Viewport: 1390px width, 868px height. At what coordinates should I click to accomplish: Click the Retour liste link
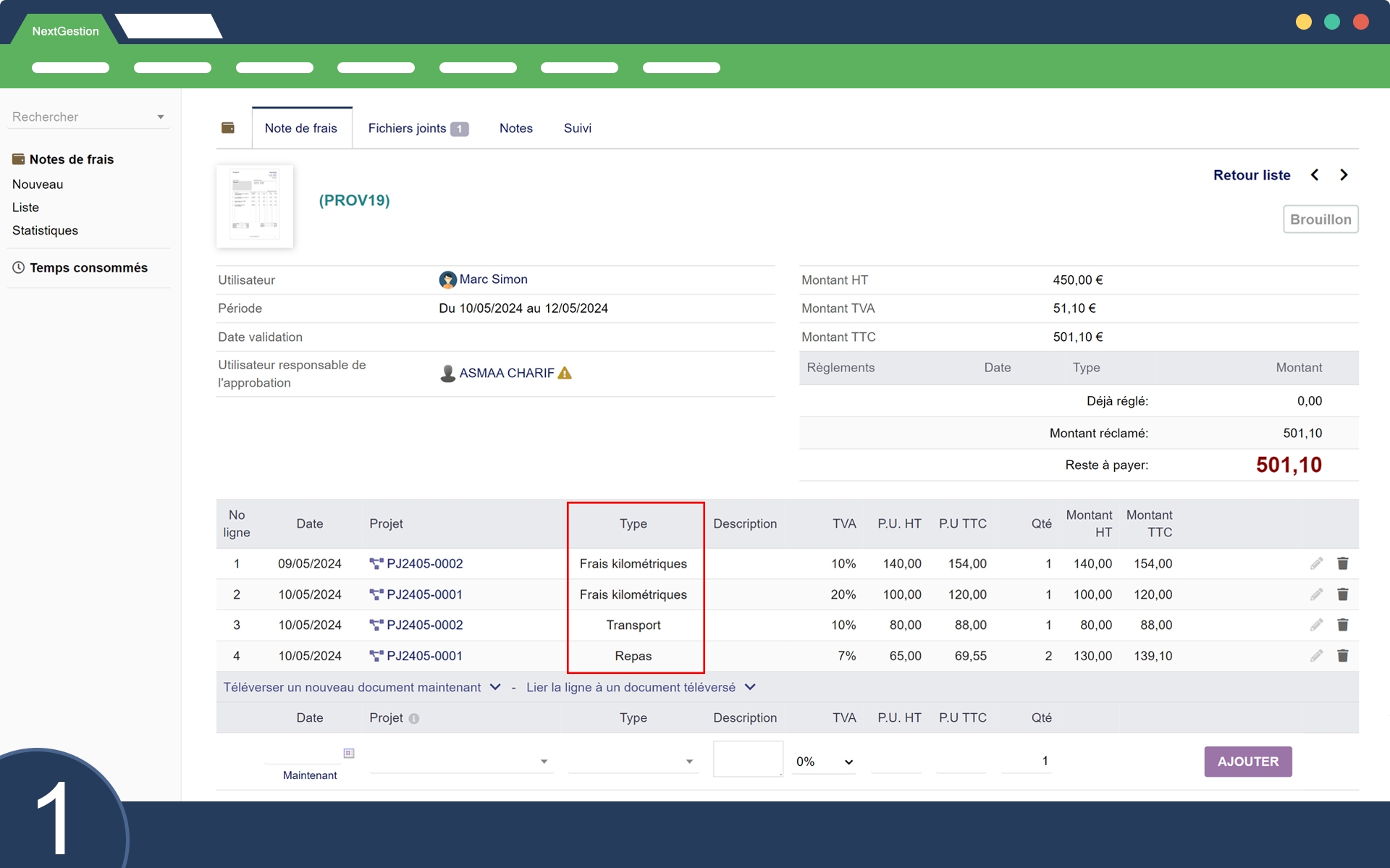click(x=1251, y=174)
